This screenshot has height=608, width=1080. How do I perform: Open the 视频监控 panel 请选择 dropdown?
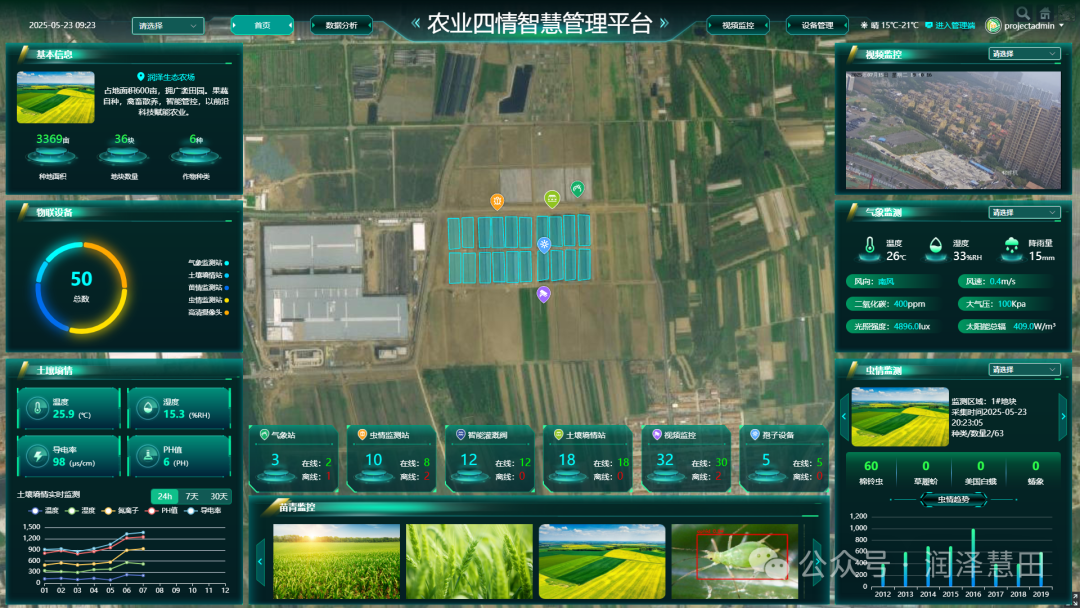pos(1024,54)
